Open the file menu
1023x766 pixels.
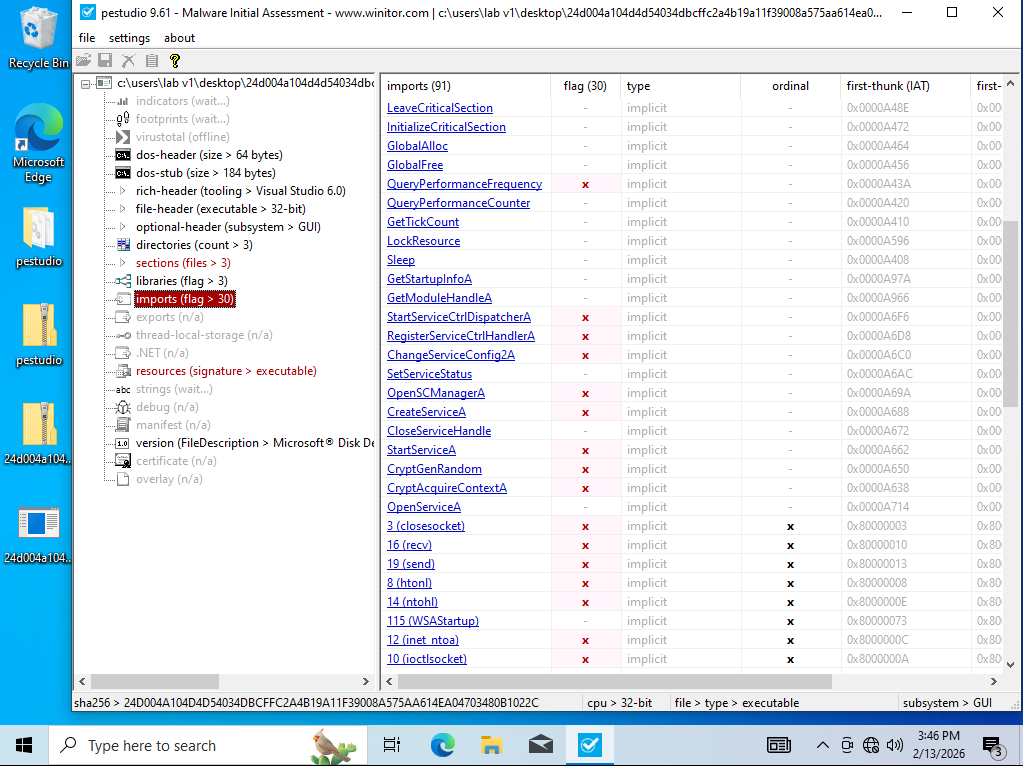click(87, 38)
